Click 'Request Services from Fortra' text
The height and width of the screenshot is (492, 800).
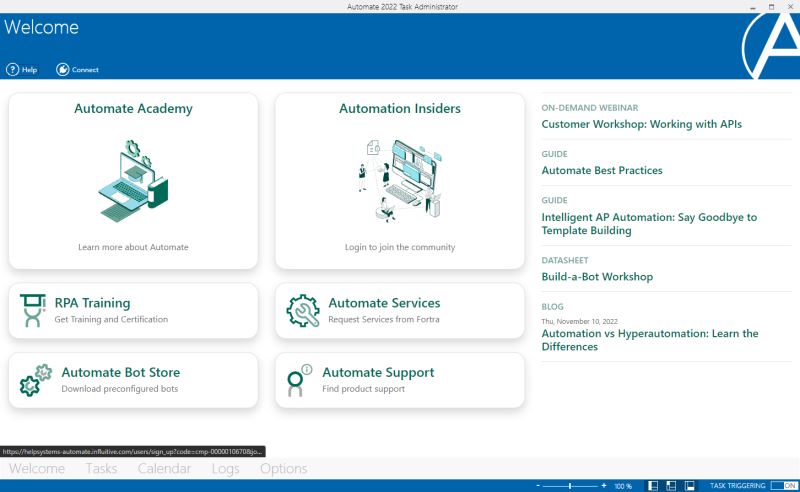[384, 319]
